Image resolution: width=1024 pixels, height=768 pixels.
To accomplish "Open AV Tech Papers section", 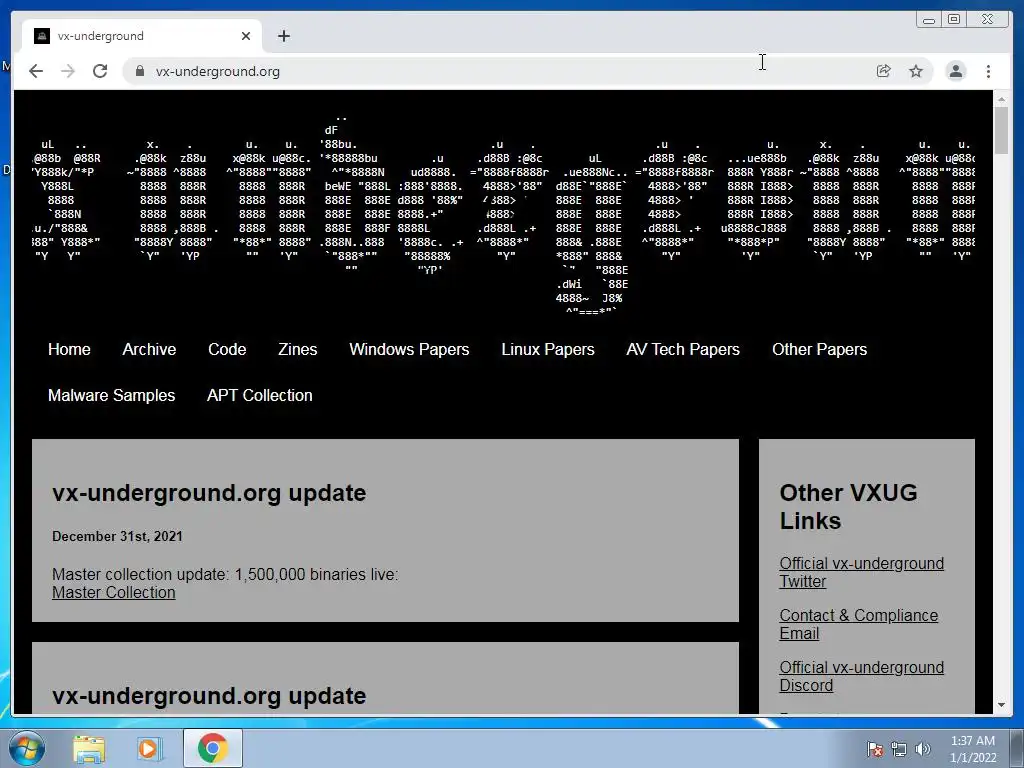I will coord(683,349).
